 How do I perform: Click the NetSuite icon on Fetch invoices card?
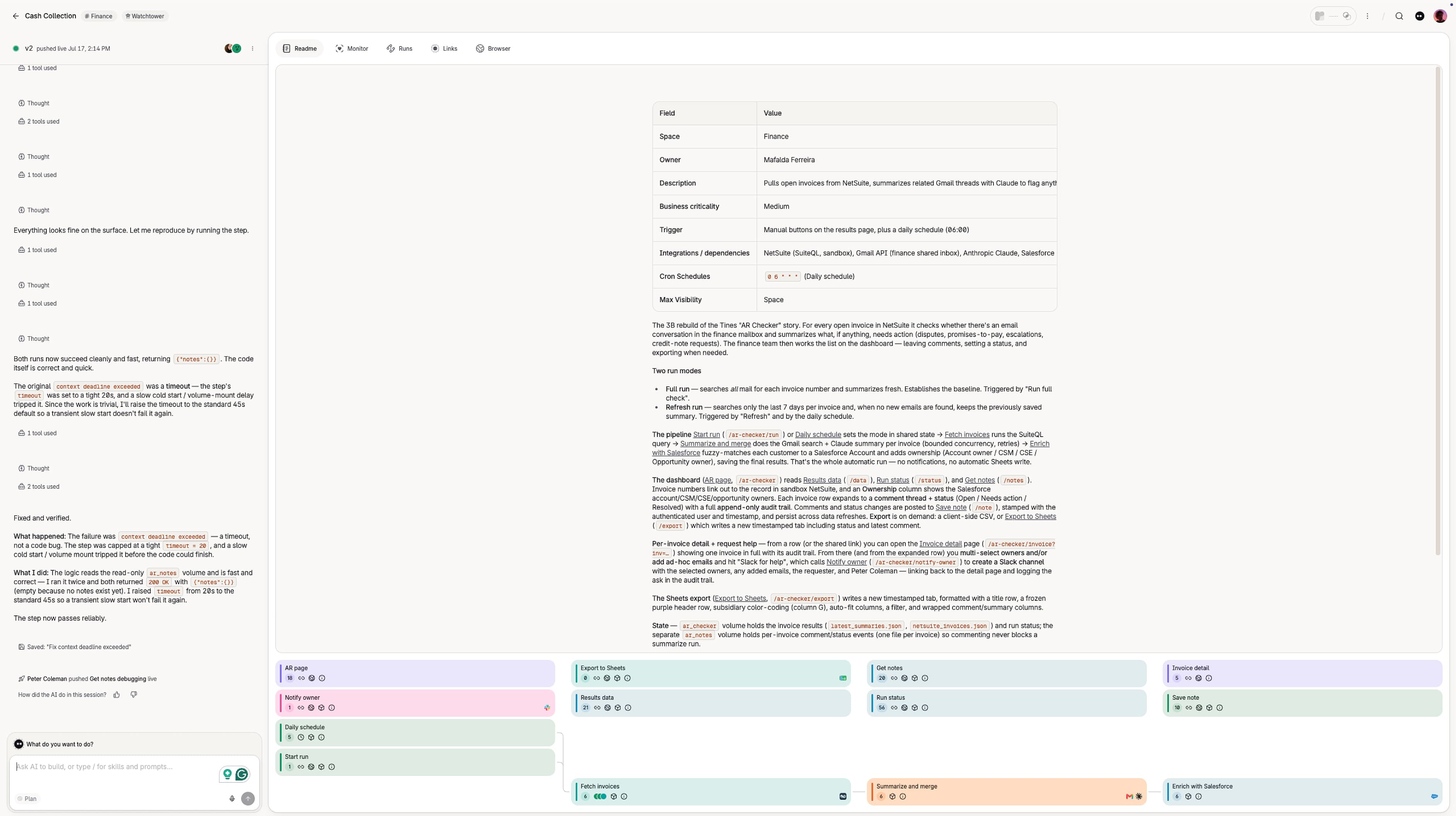coord(843,797)
